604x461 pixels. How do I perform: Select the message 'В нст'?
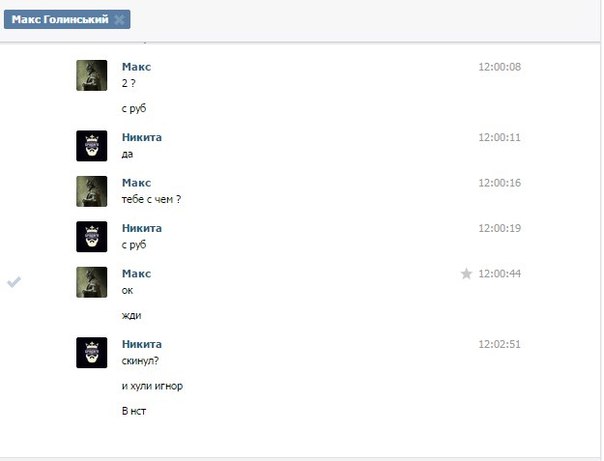click(x=134, y=411)
